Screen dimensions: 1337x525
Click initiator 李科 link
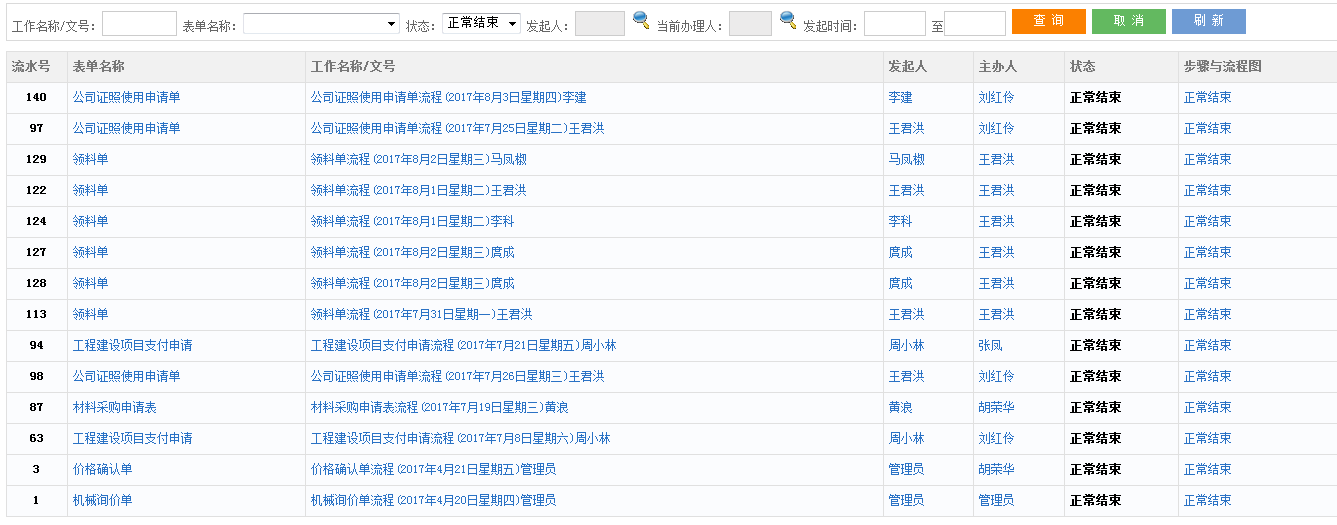coord(900,222)
